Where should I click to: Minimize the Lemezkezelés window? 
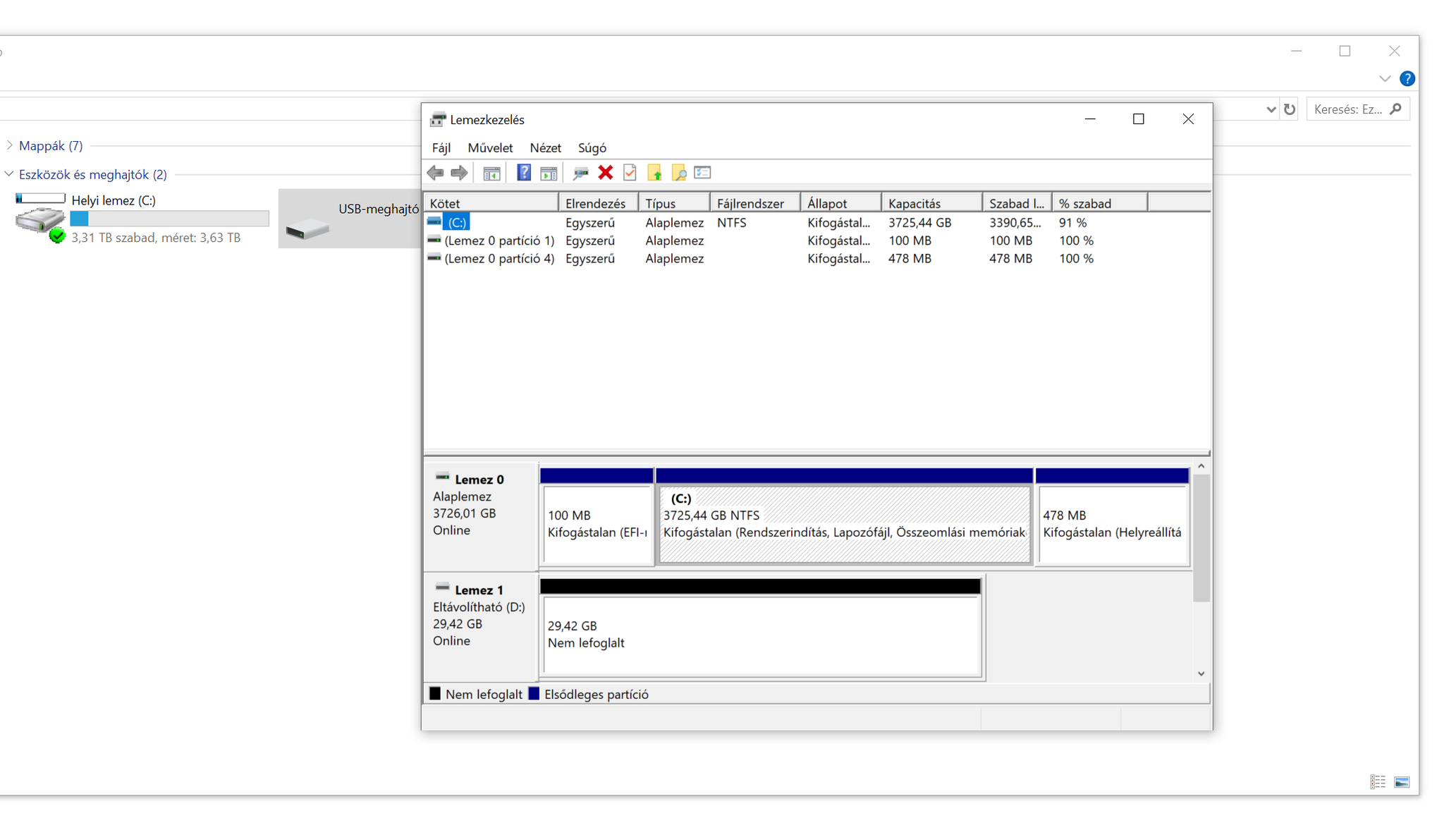1090,119
